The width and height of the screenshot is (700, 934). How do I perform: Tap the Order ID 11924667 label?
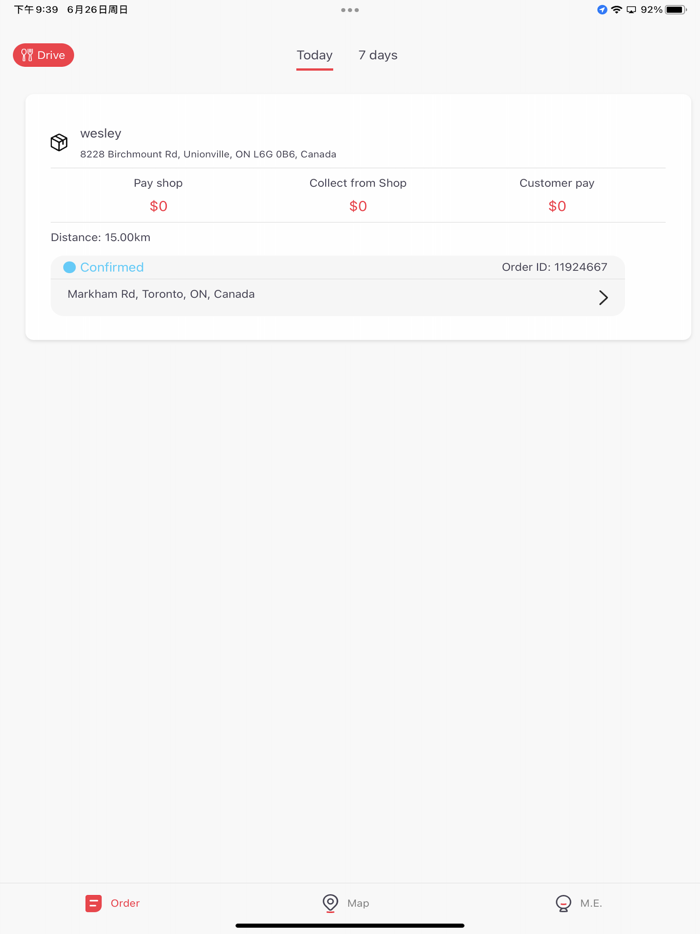554,267
